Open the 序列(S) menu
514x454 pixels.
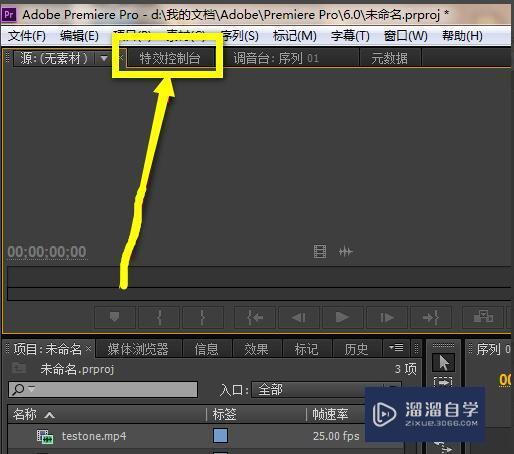(x=240, y=36)
